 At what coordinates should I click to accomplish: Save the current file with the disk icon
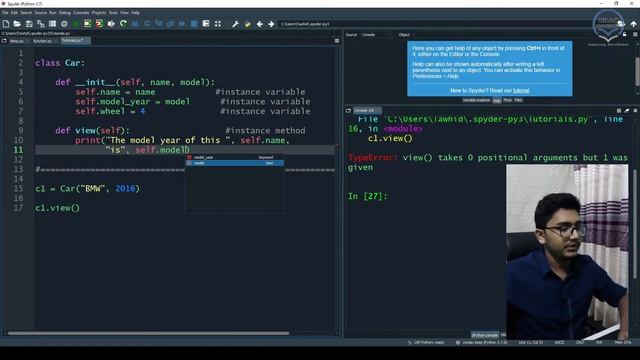[x=29, y=24]
